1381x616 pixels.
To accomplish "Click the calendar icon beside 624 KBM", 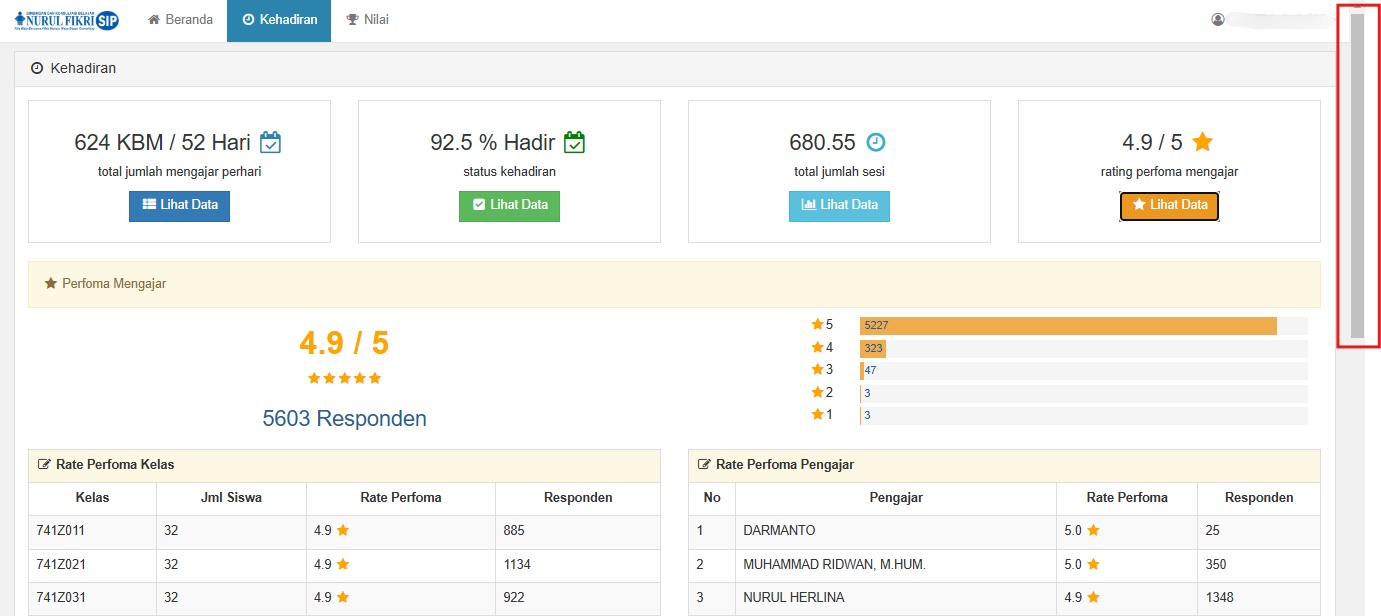I will coord(270,142).
